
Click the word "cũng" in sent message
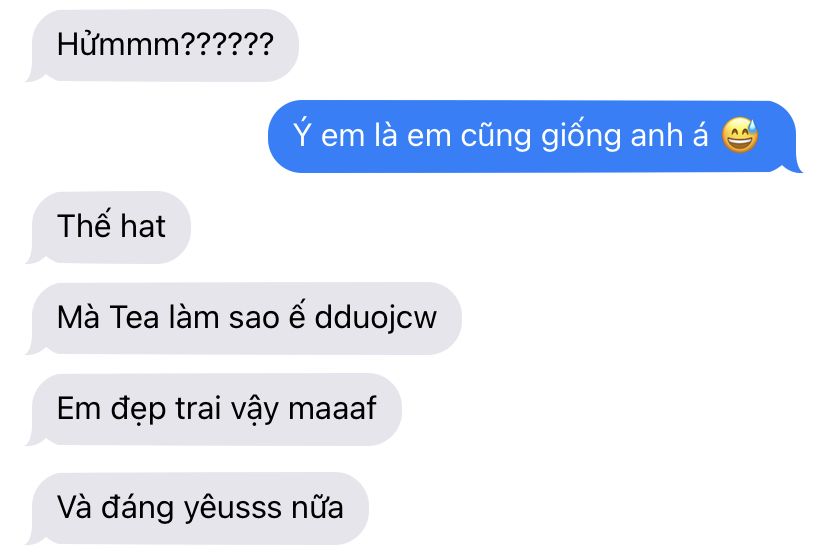click(496, 136)
